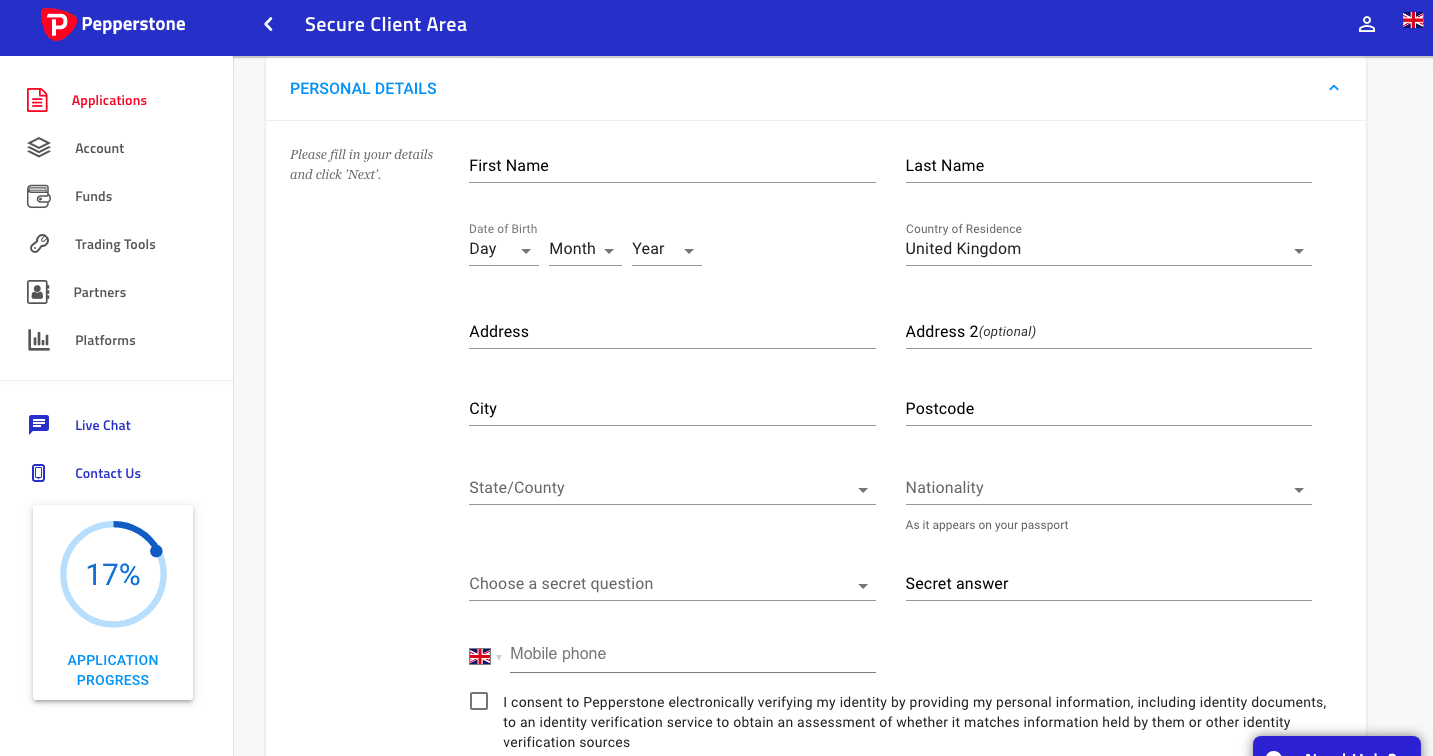Click the Applications document icon in sidebar
Screen dimensions: 1433x756
coord(38,100)
